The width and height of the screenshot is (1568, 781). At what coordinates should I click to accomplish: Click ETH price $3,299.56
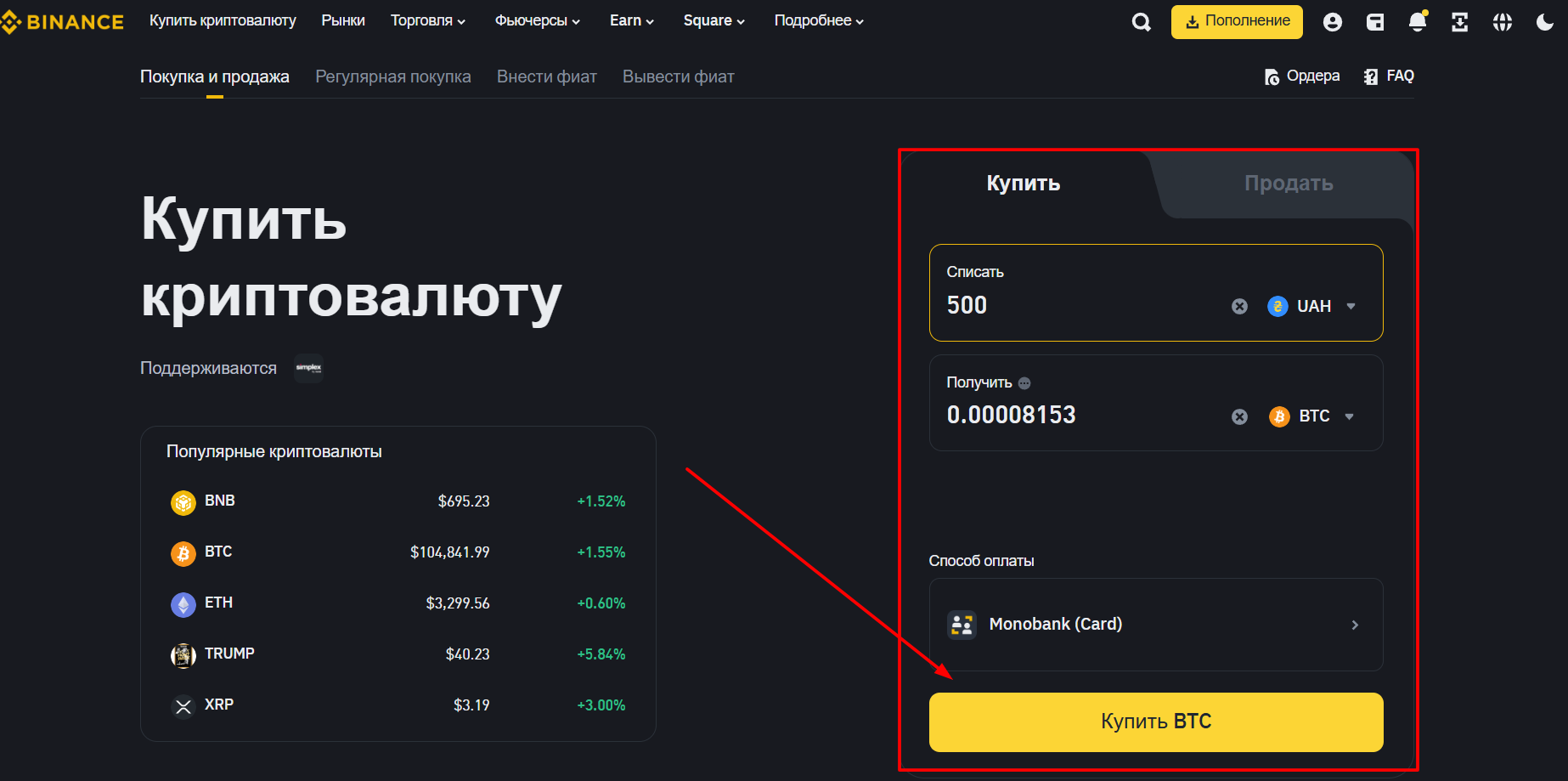point(458,603)
